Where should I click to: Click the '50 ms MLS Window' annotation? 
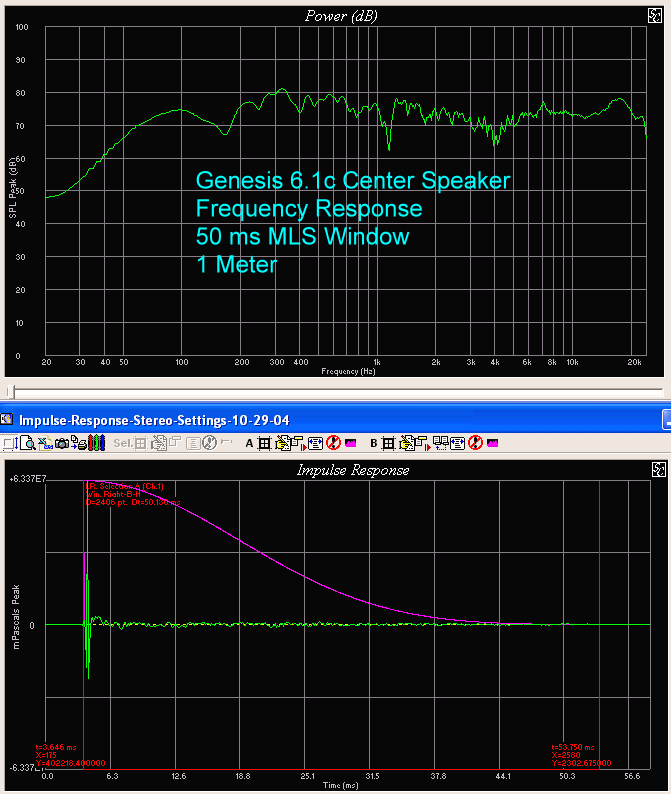[302, 236]
